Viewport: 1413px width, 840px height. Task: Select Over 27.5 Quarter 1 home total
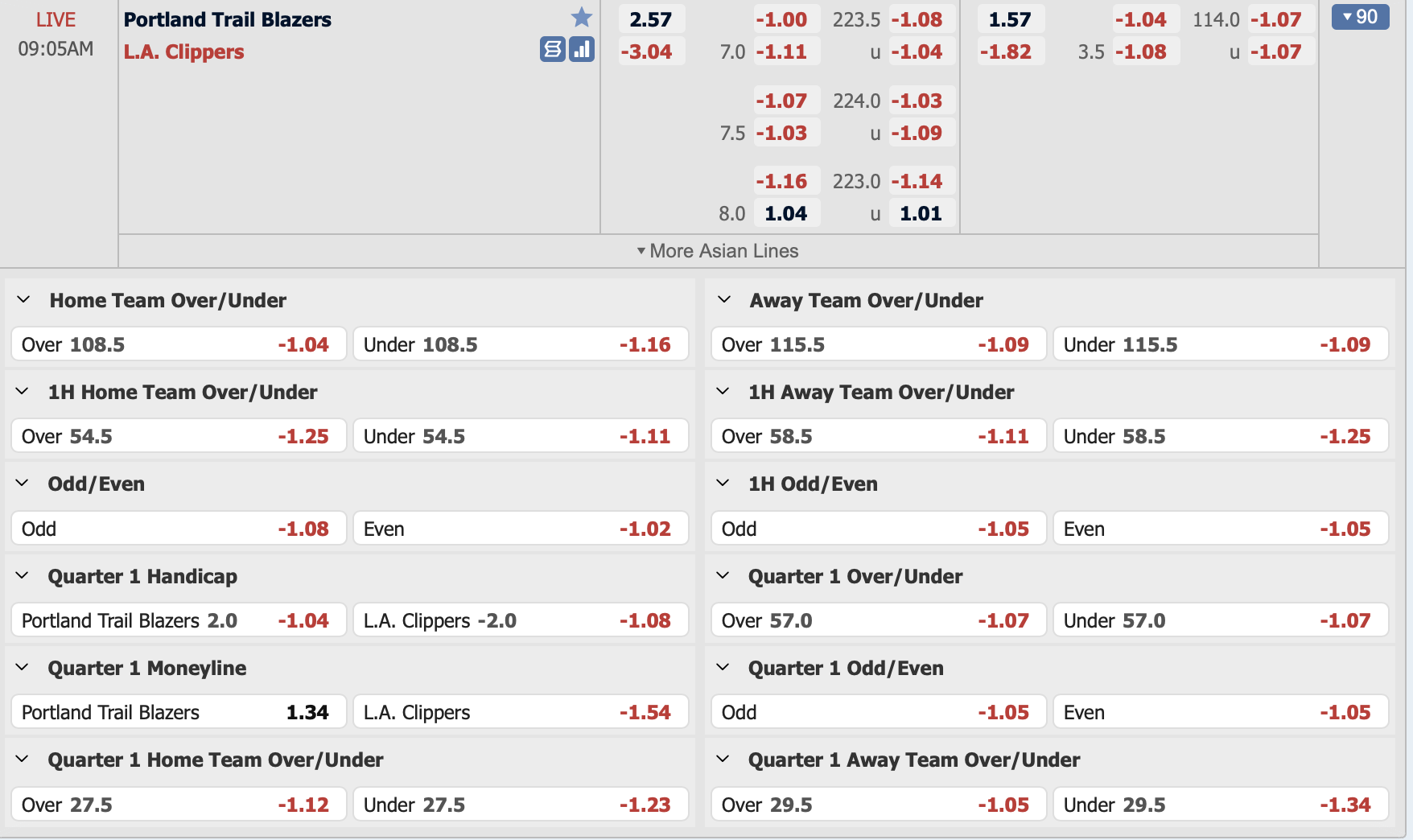[x=179, y=805]
